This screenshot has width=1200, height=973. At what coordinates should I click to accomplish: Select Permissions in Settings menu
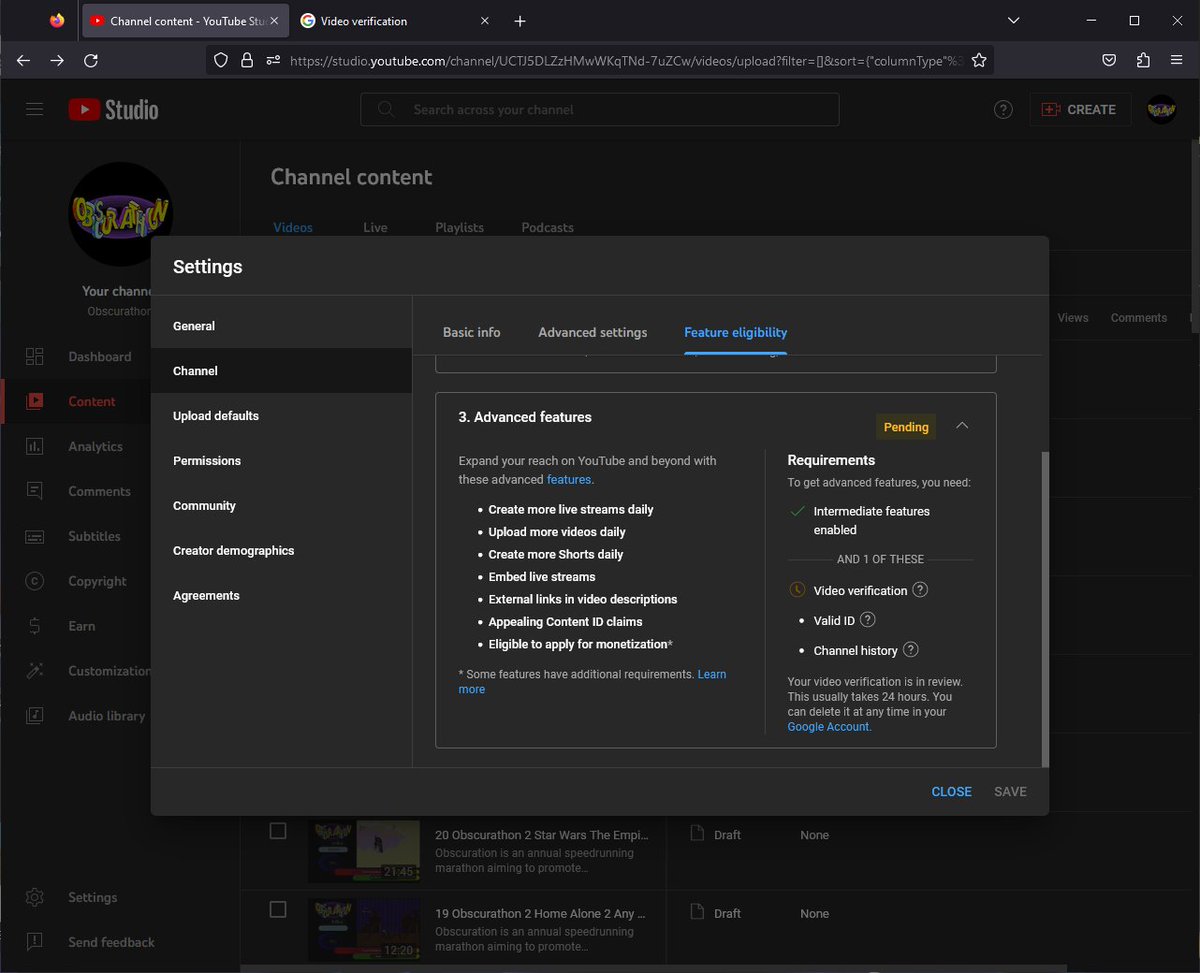tap(281, 461)
